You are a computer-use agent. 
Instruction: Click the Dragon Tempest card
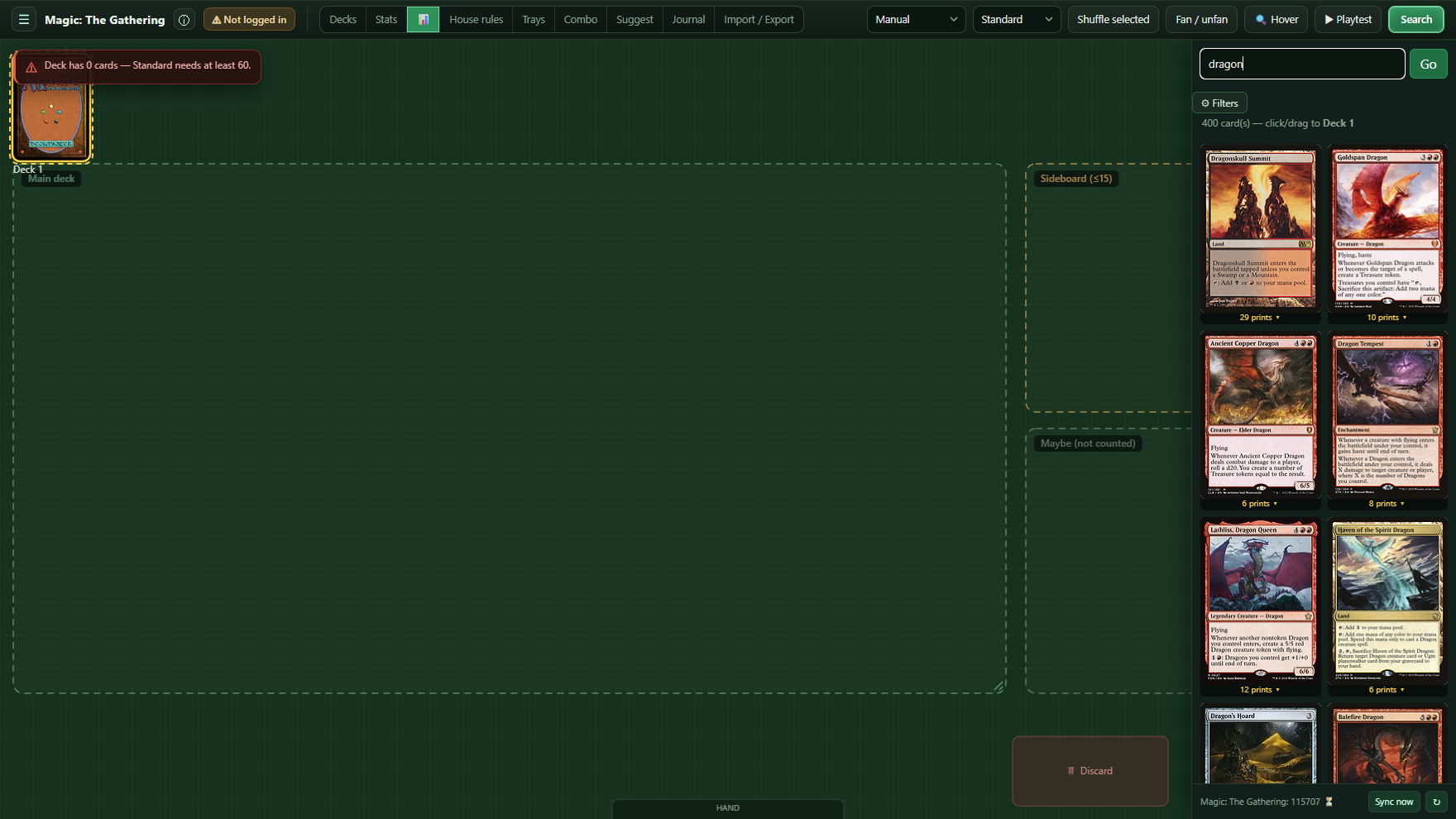point(1387,415)
